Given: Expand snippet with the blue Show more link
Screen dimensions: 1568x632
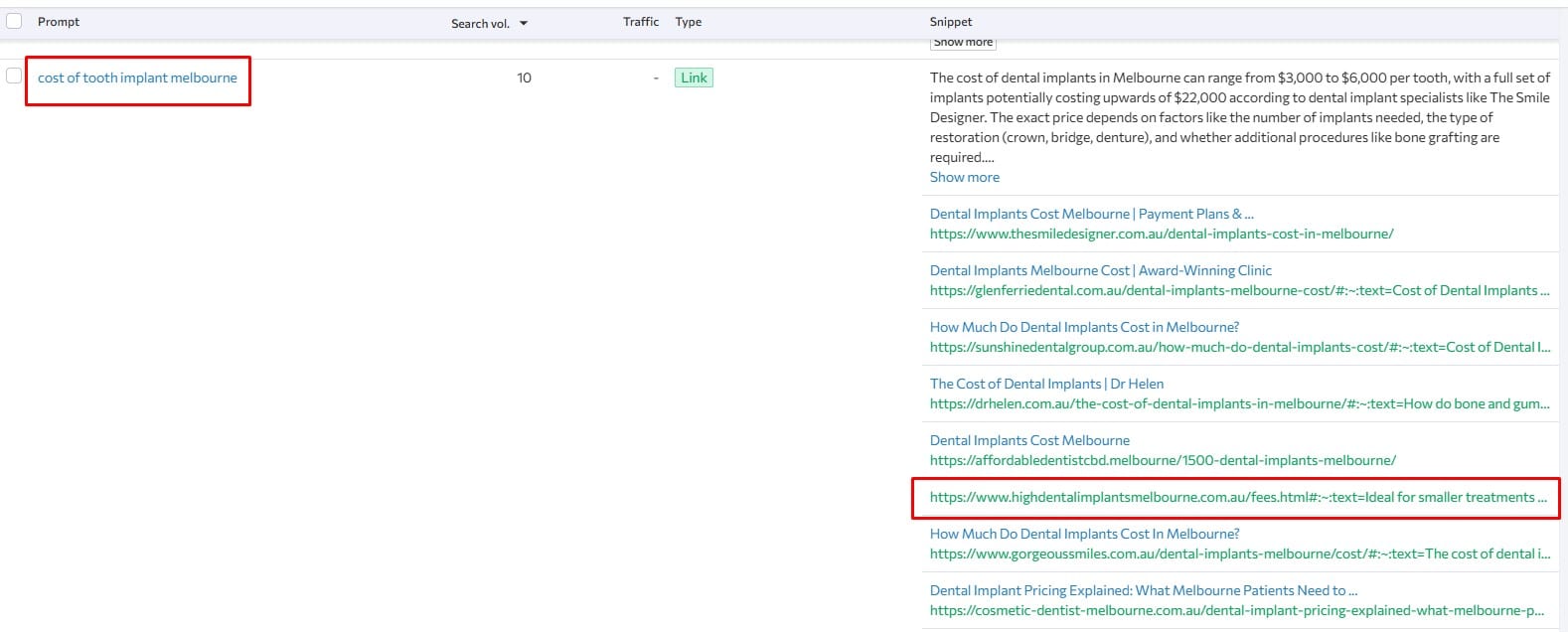Looking at the screenshot, I should [x=965, y=177].
